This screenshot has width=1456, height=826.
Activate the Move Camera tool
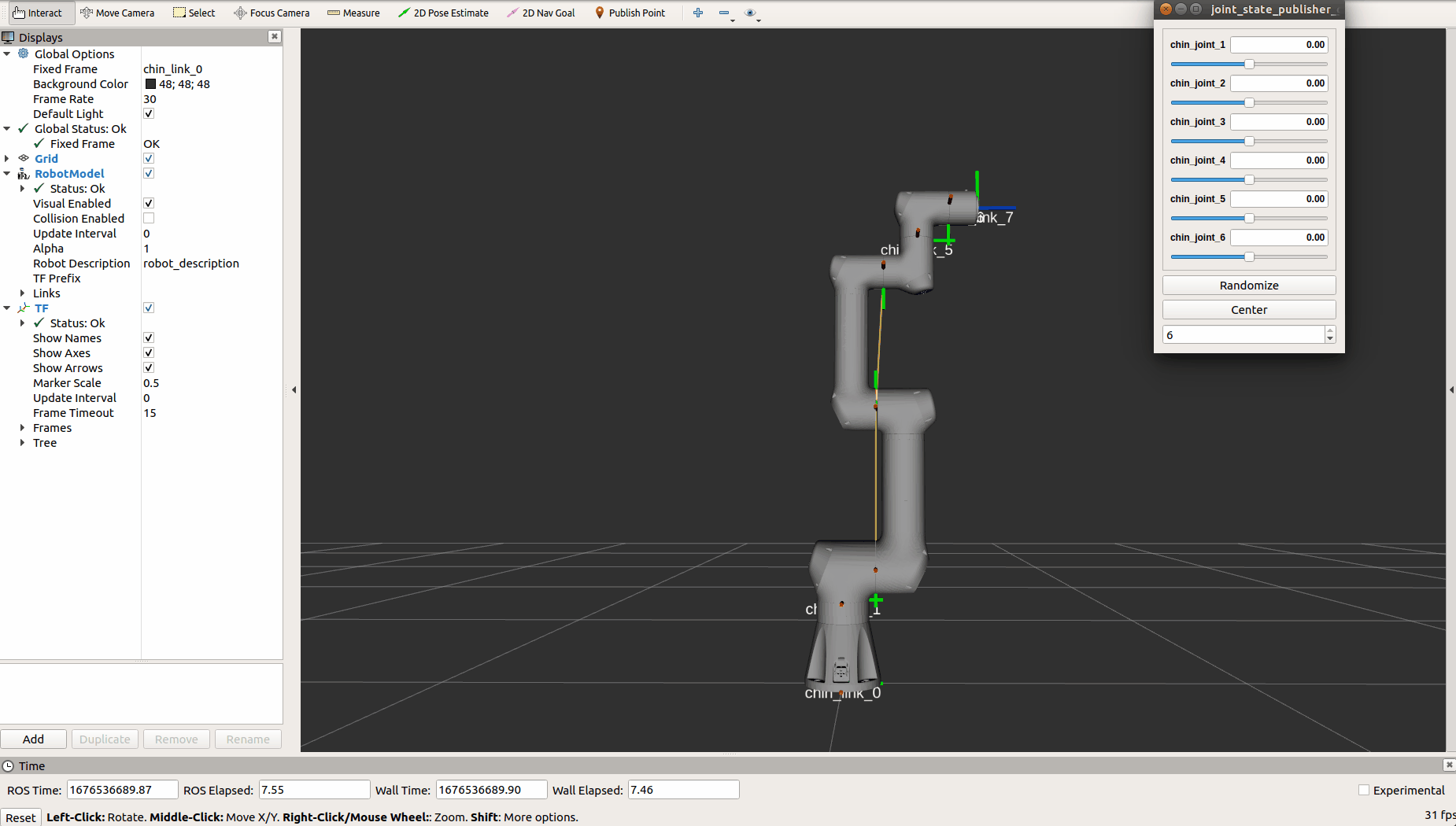tap(117, 13)
